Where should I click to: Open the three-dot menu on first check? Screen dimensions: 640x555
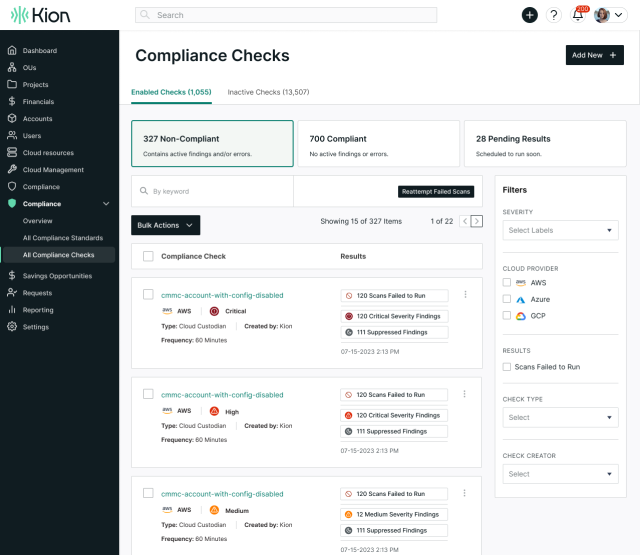coord(465,295)
